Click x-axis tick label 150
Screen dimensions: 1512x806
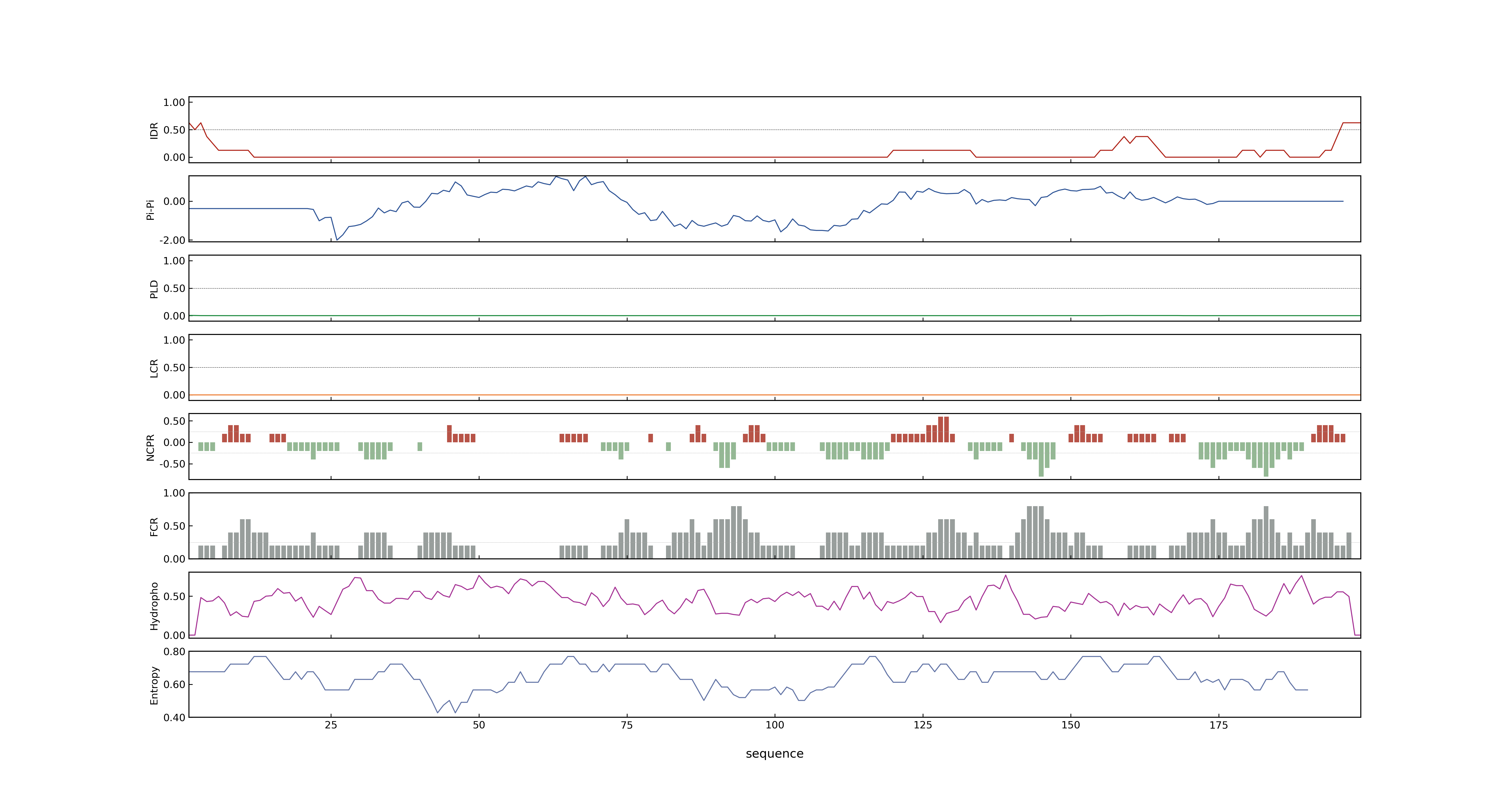(1070, 725)
